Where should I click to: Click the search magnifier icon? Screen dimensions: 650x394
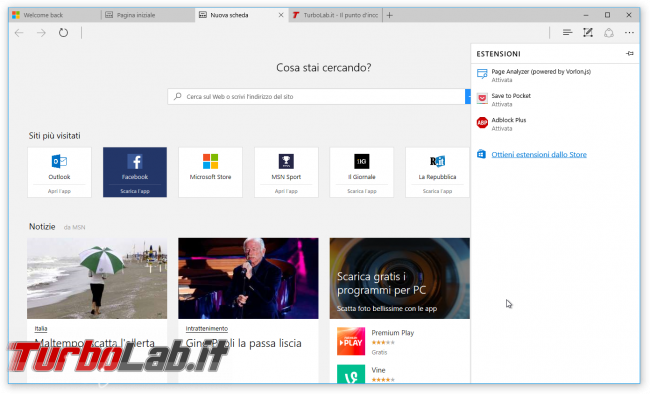[177, 96]
